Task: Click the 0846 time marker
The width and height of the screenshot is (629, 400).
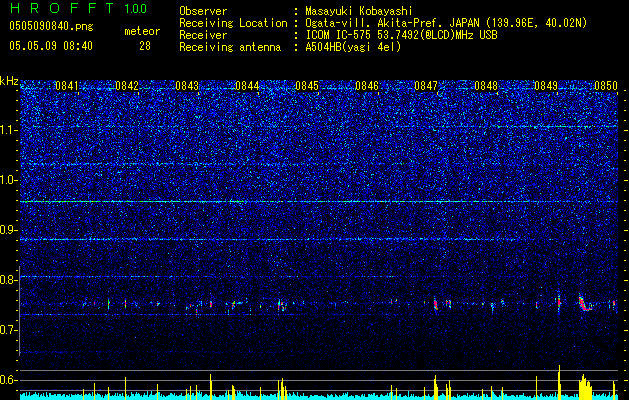Action: 367,86
